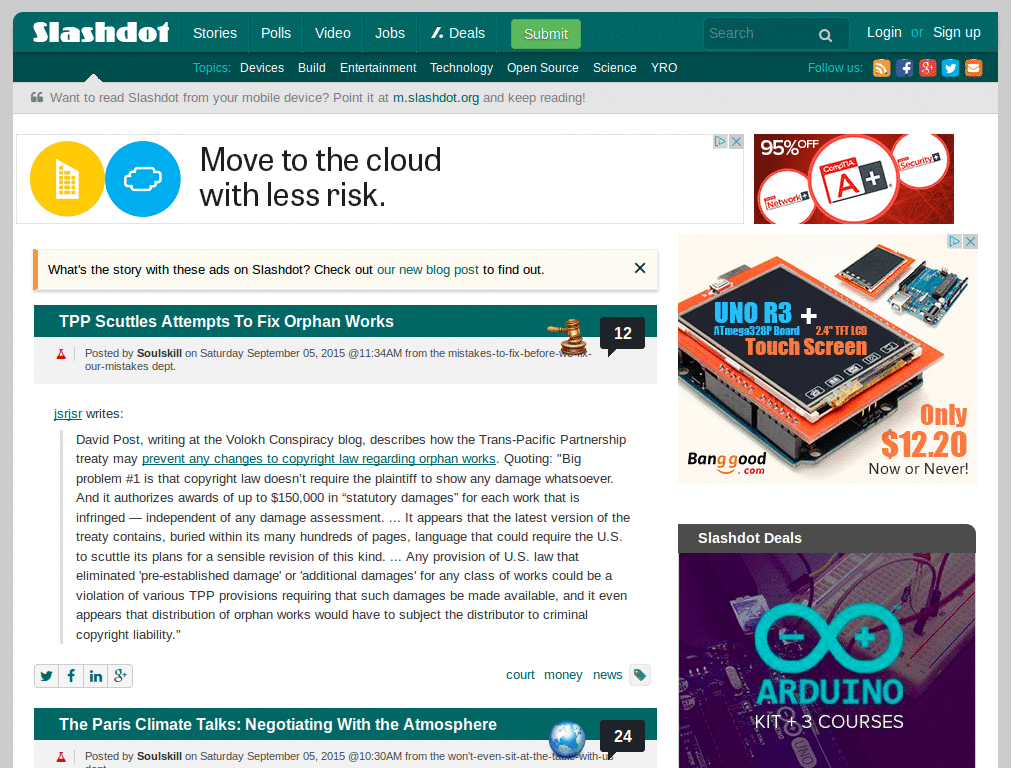Screen dimensions: 1024x768
Task: Share TPP story on LinkedIn
Action: coord(96,676)
